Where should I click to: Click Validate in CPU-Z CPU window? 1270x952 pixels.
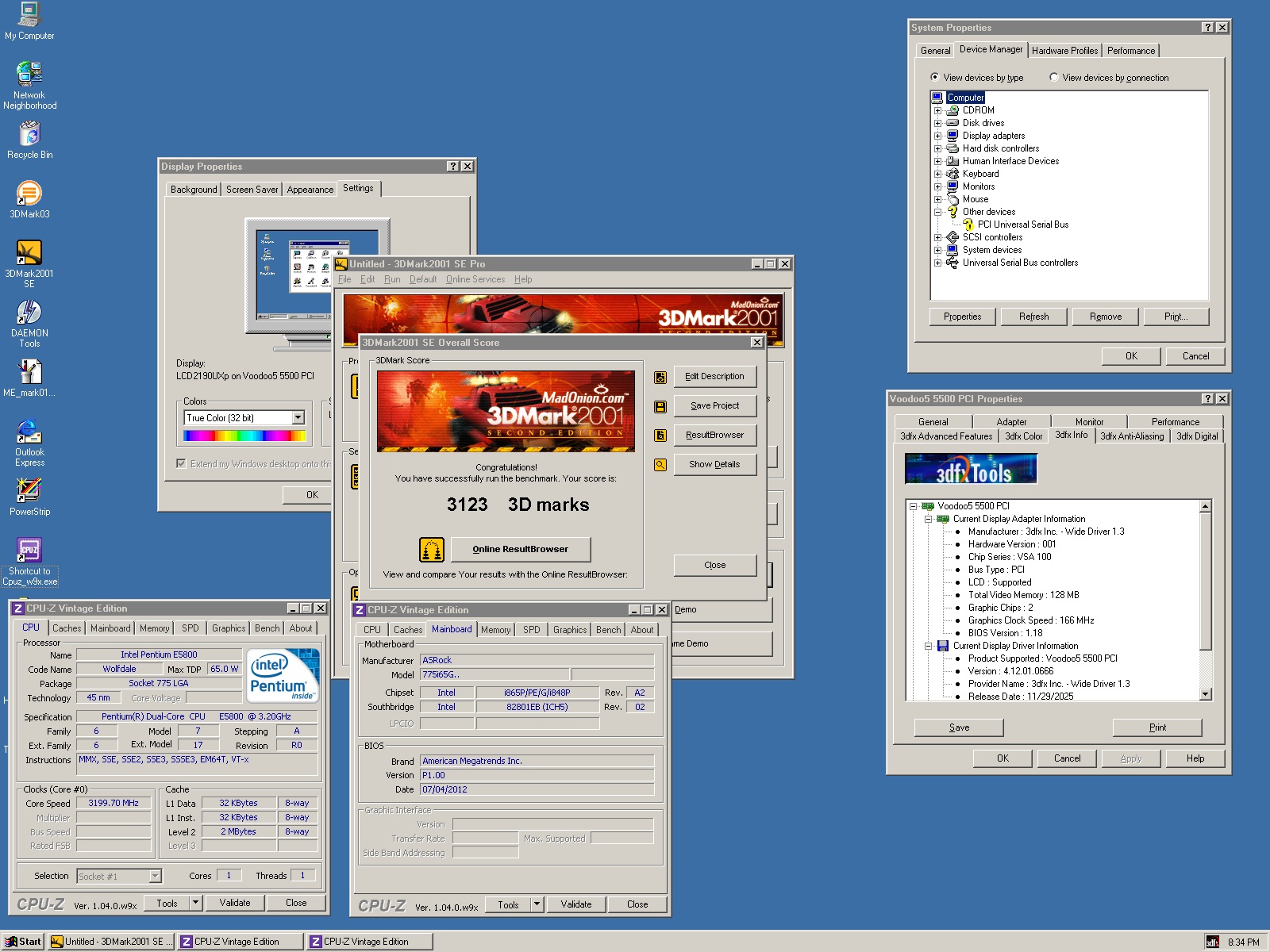tap(235, 903)
